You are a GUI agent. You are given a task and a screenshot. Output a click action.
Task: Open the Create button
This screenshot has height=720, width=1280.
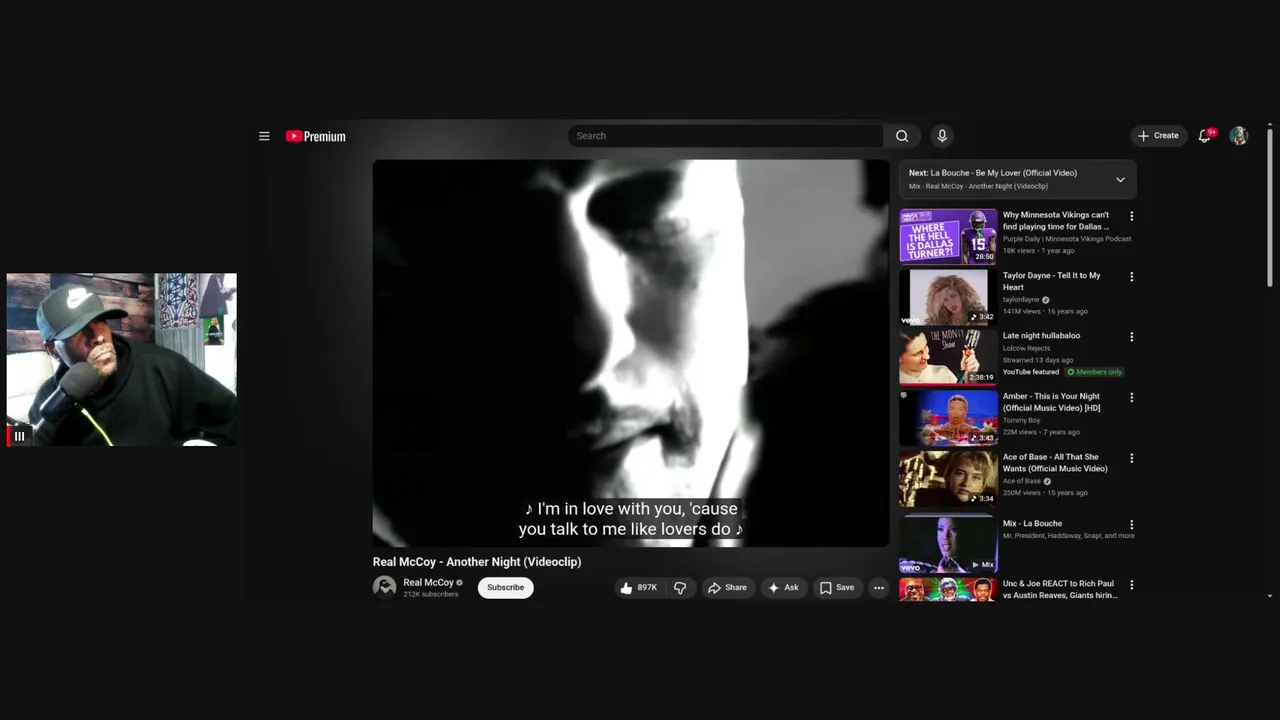coord(1159,136)
